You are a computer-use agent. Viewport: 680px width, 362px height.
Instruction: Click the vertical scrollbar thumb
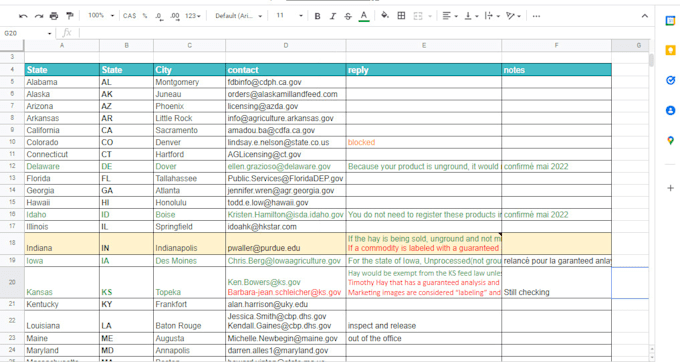pyautogui.click(x=651, y=60)
